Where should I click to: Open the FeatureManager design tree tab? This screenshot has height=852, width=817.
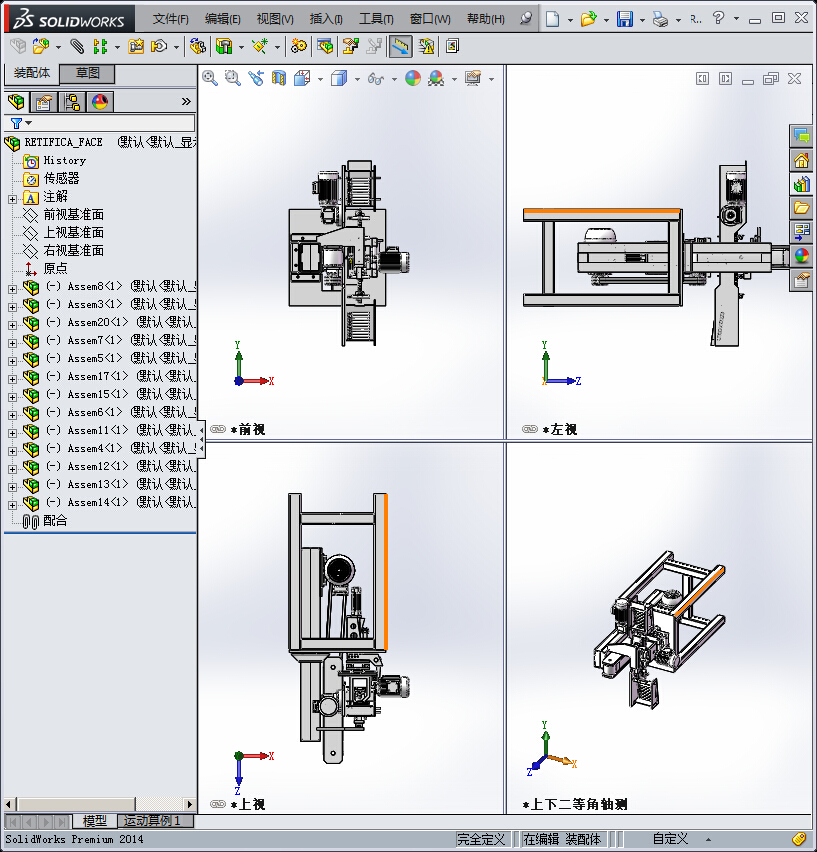coord(16,102)
